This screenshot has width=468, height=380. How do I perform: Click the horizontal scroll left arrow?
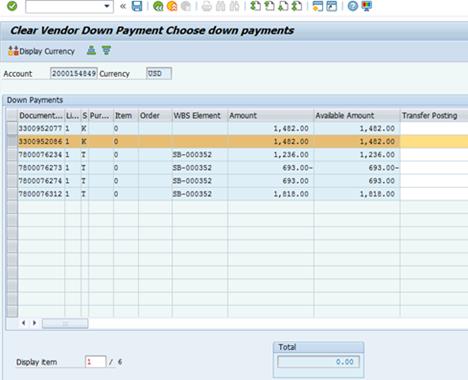tap(23, 323)
